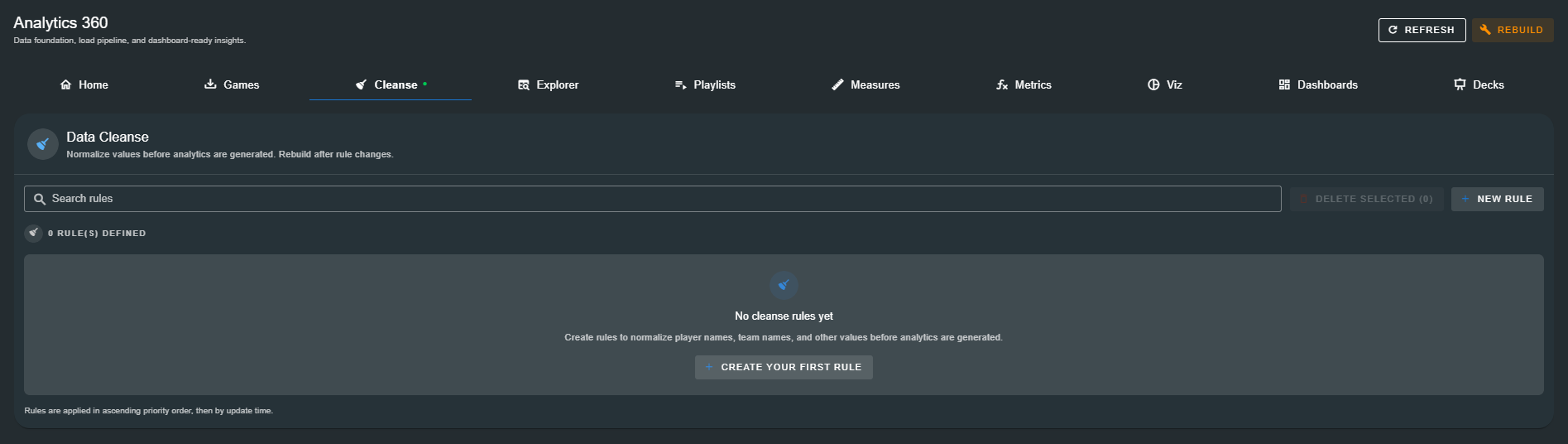Click the broom icon above 'No cleanse rules yet'
The width and height of the screenshot is (1568, 444).
(x=784, y=285)
